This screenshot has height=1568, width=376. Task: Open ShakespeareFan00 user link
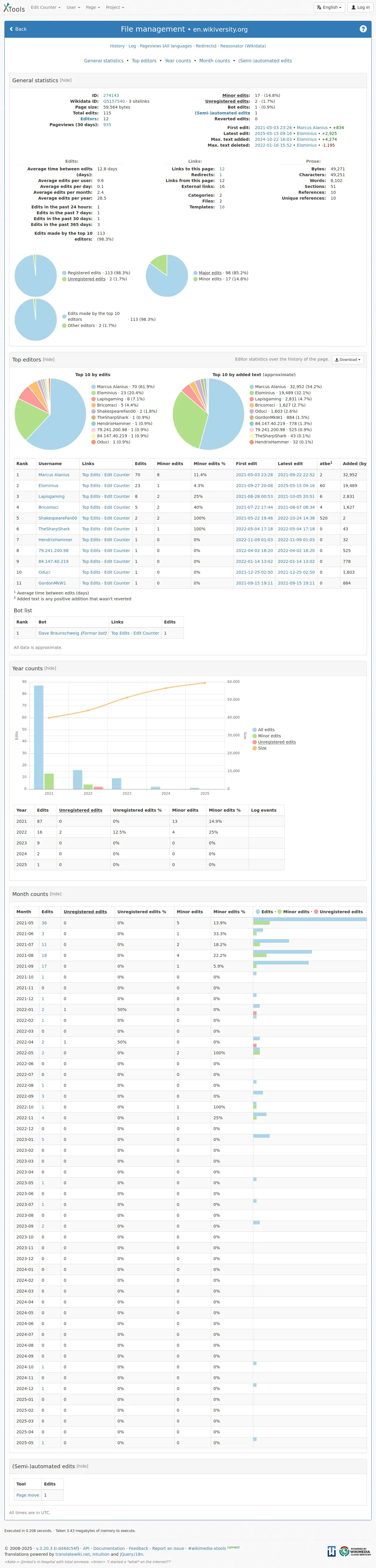(58, 519)
